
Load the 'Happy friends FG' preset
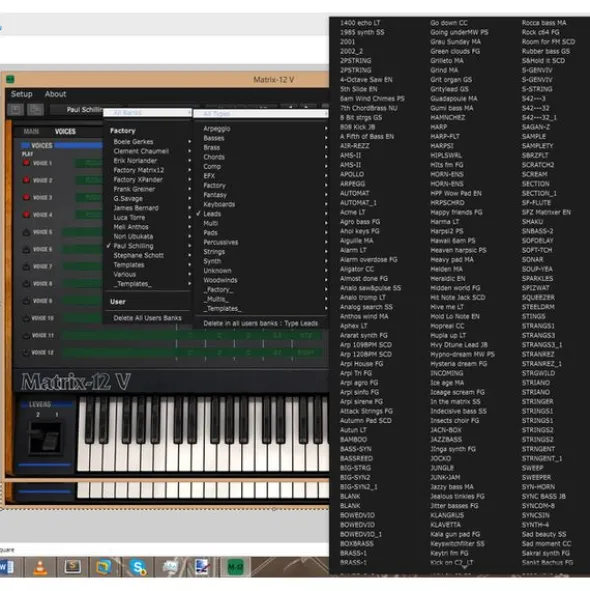(456, 212)
